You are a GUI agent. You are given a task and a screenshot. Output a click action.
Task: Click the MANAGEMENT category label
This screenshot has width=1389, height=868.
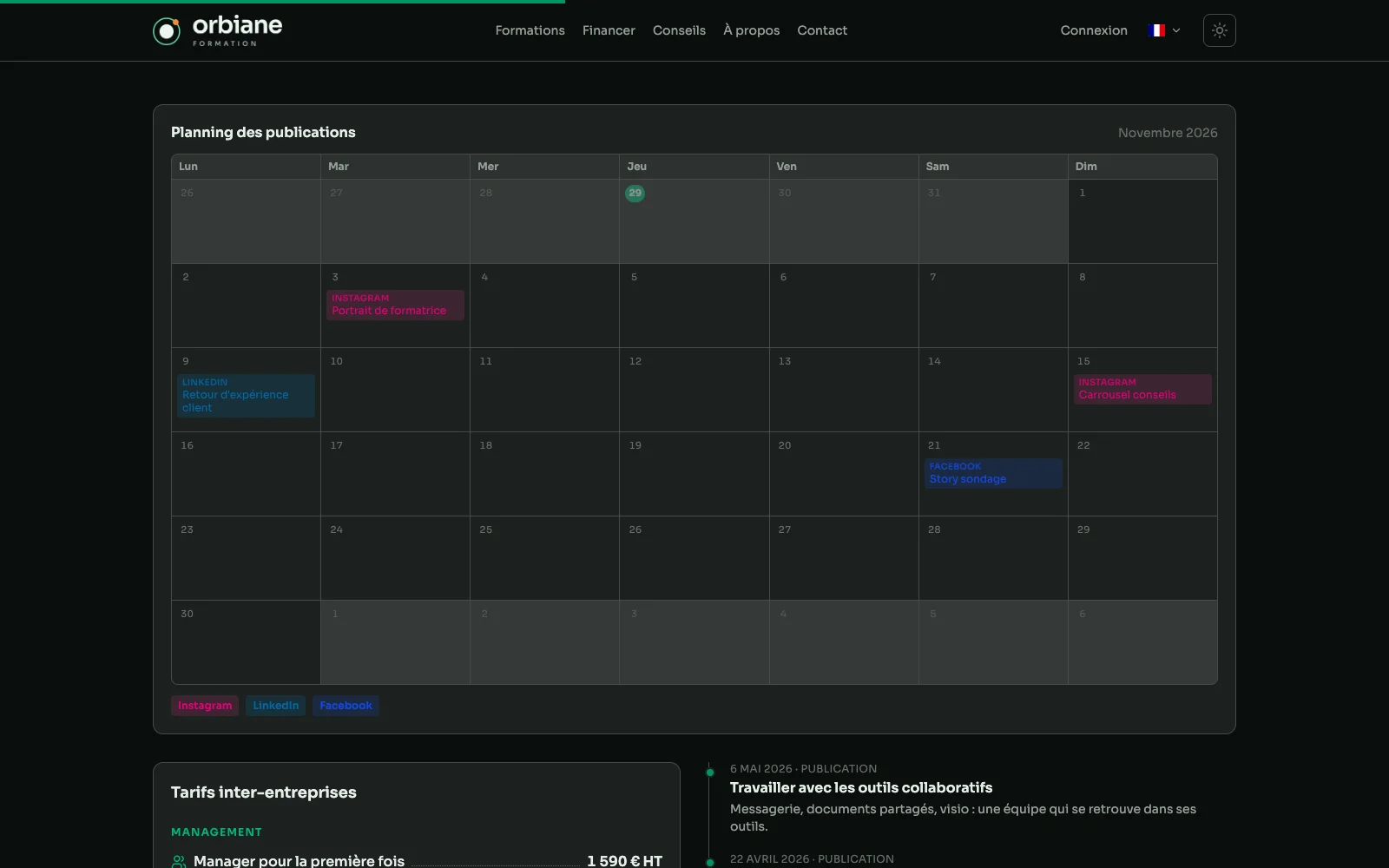coord(216,832)
